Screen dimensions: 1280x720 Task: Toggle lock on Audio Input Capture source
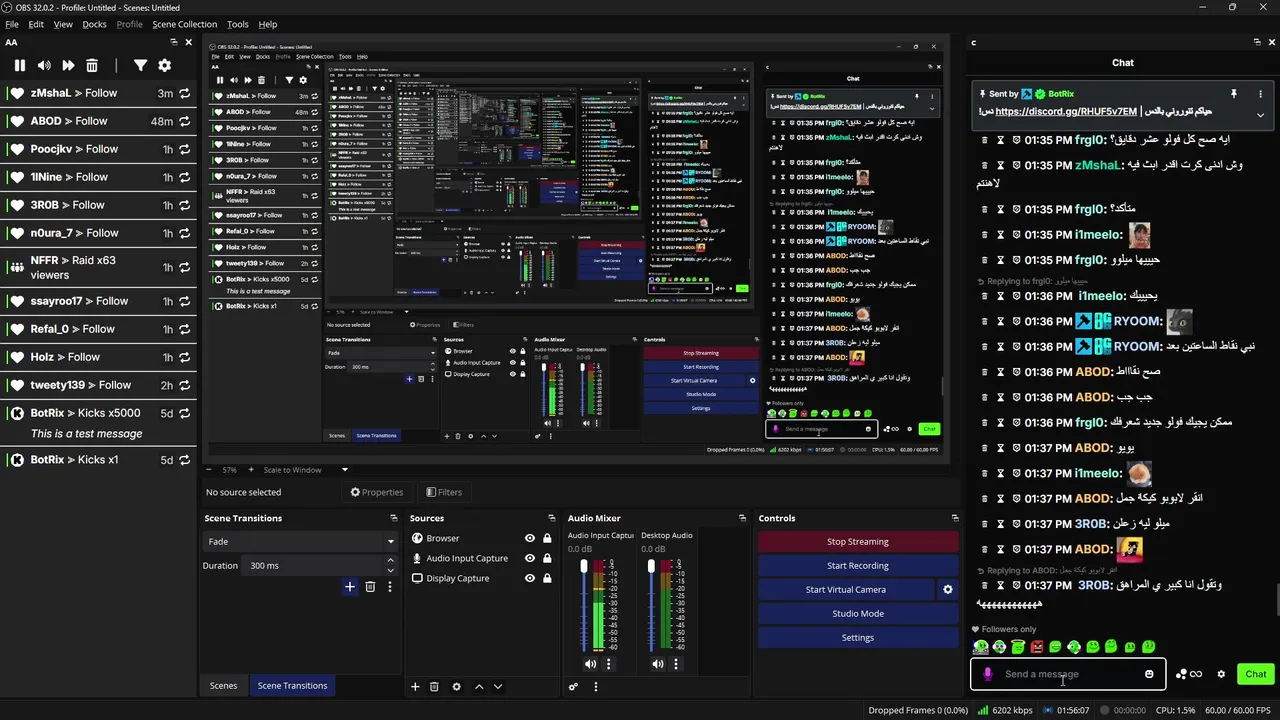click(x=547, y=558)
